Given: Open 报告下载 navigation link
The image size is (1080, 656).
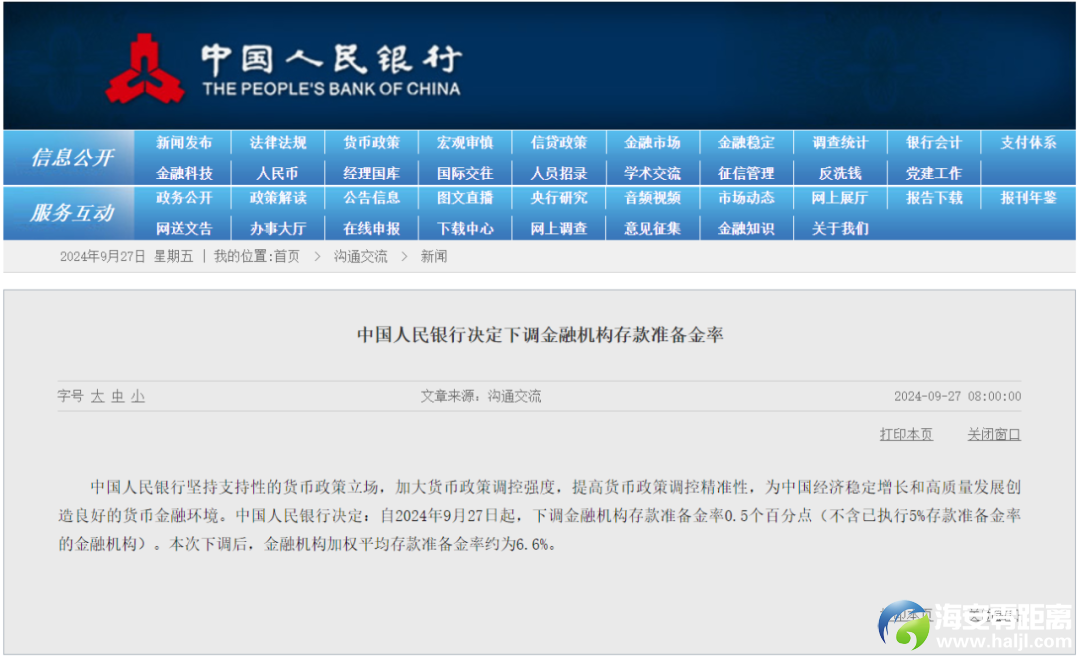Looking at the screenshot, I should pyautogui.click(x=933, y=198).
